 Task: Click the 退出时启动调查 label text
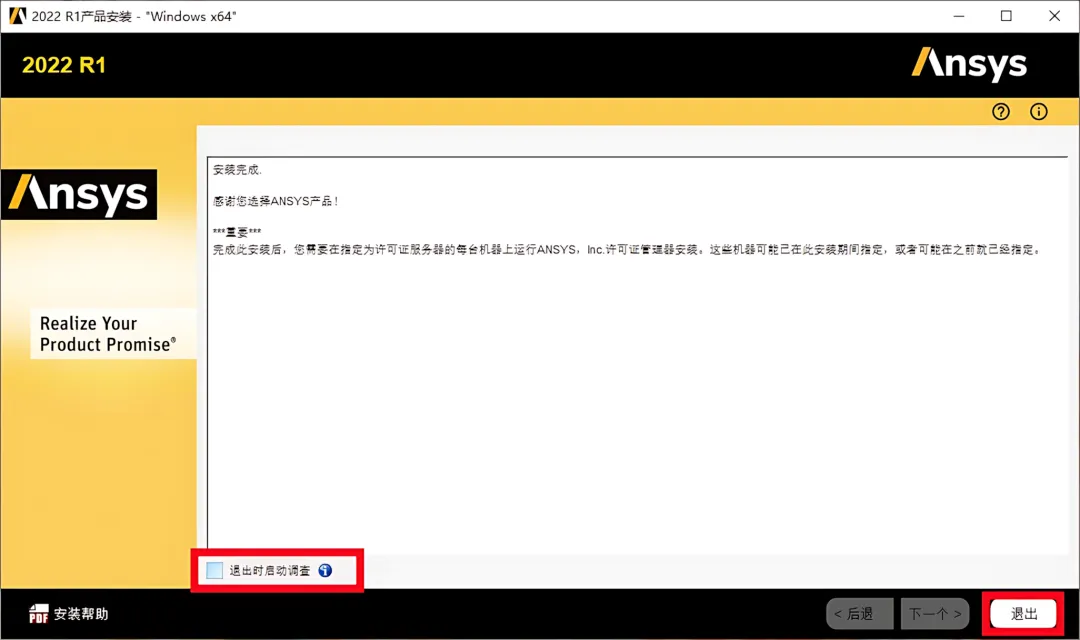pyautogui.click(x=270, y=570)
